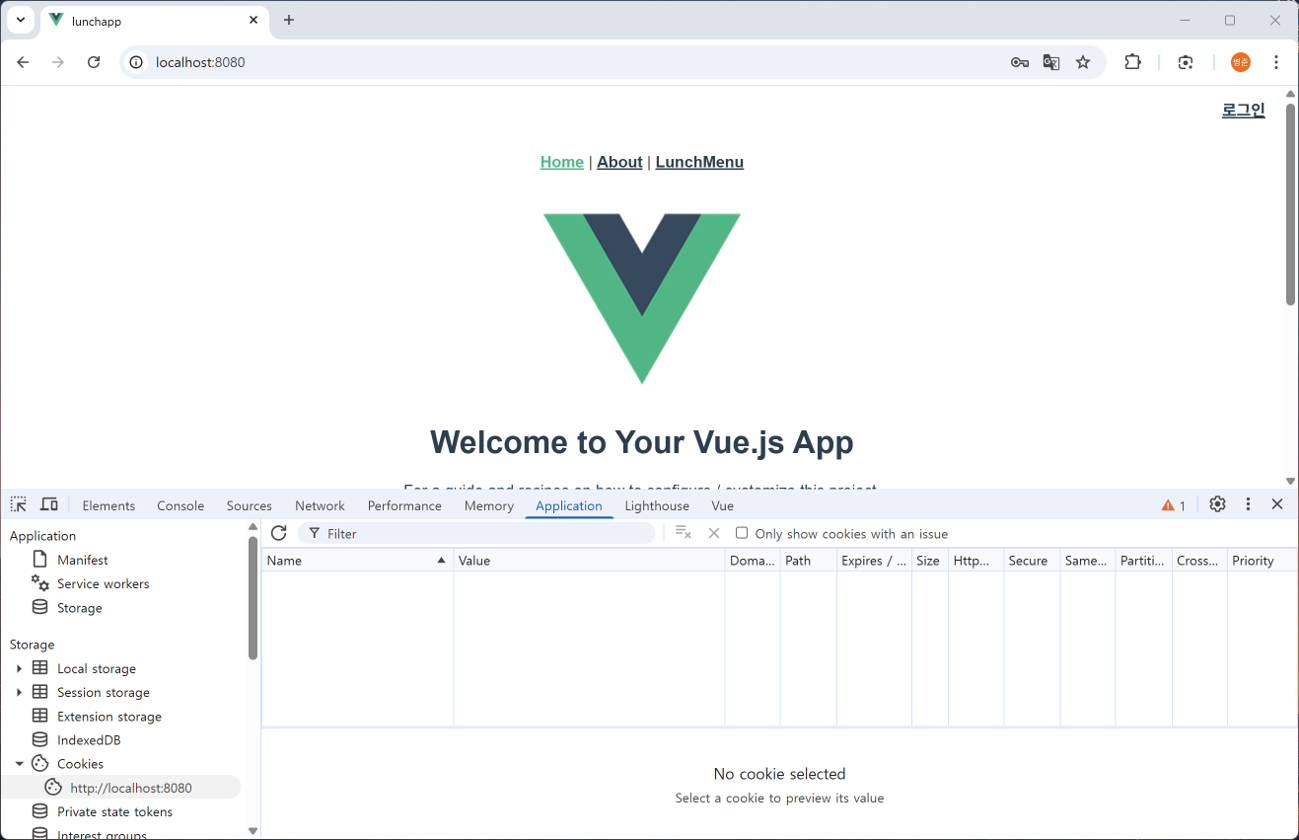Switch to the Elements tab
This screenshot has height=840, width=1299.
pos(108,506)
